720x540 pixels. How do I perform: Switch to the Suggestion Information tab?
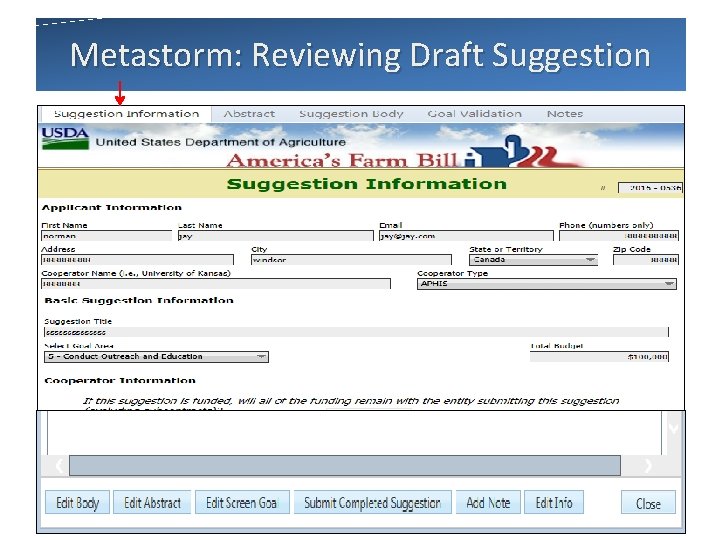[126, 114]
